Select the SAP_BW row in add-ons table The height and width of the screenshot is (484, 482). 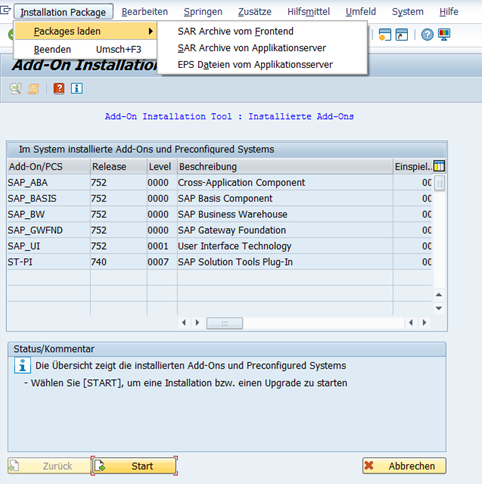click(219, 214)
